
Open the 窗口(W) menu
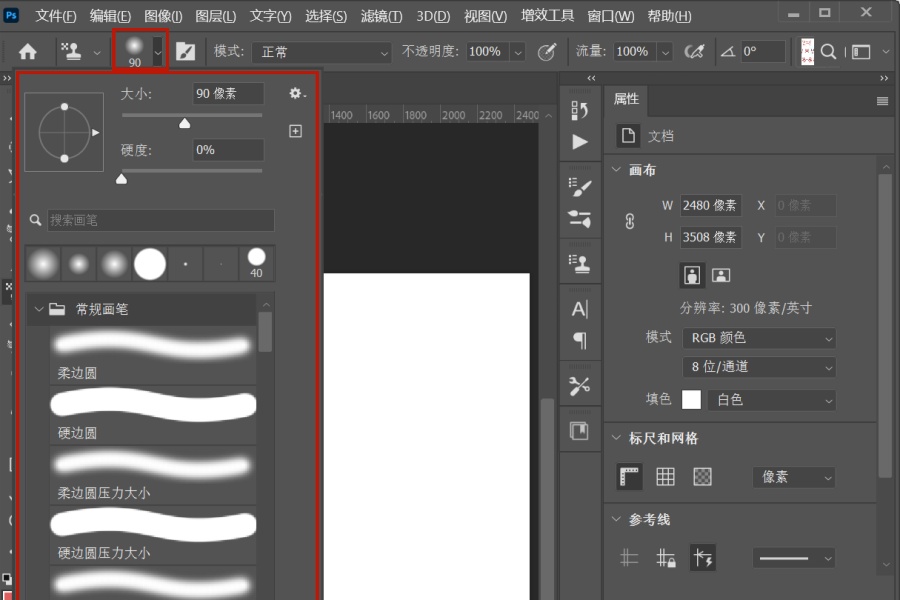[x=611, y=16]
